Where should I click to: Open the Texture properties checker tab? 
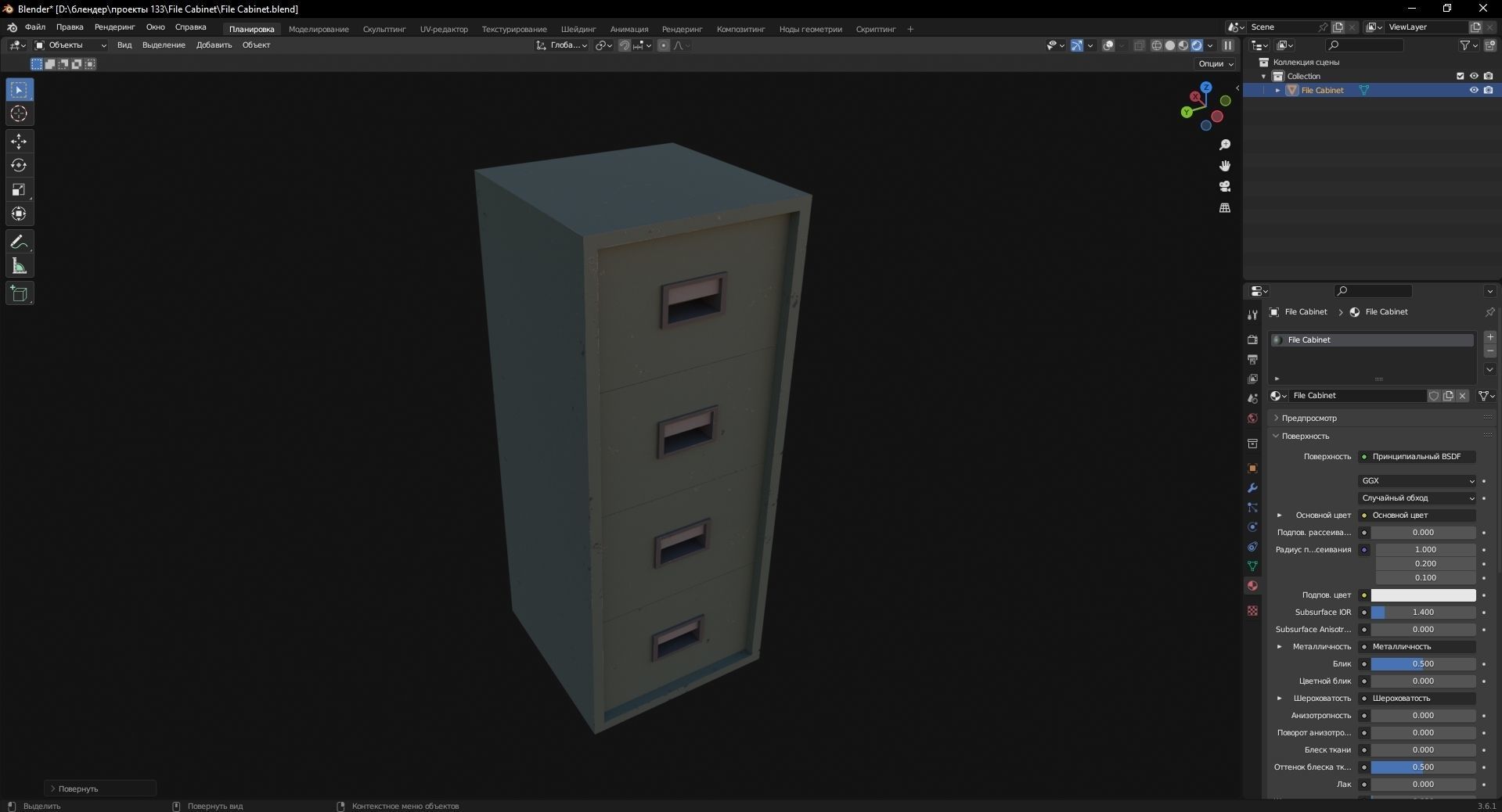click(x=1252, y=611)
